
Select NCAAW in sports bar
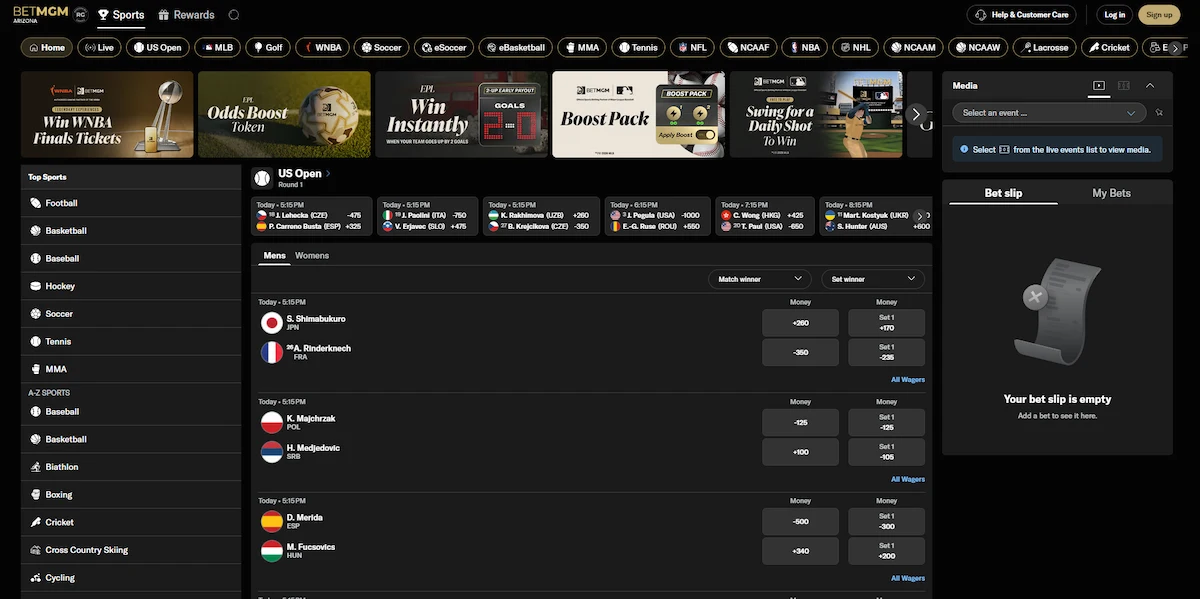[977, 47]
